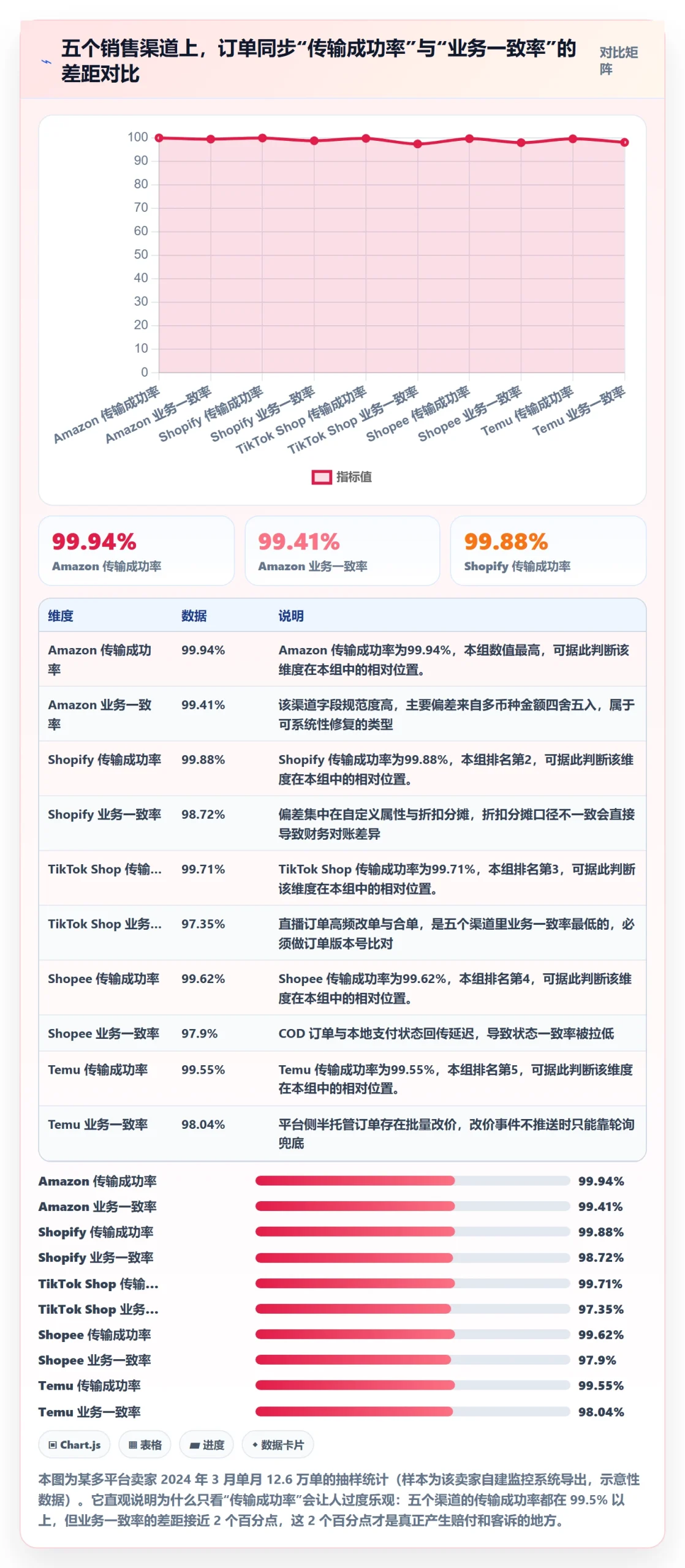The width and height of the screenshot is (685, 1568).
Task: Click the 99.71% cell in the table
Action: (x=203, y=869)
